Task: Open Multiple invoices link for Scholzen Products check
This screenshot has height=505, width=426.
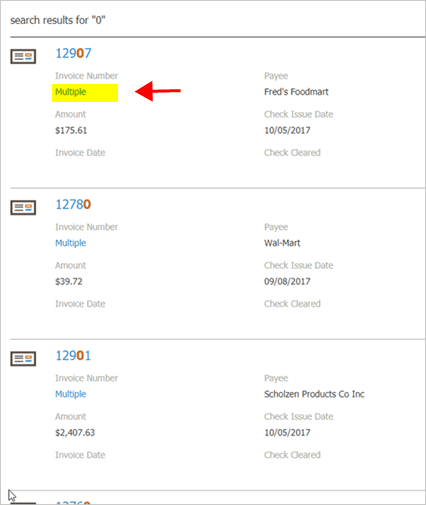Action: [x=71, y=394]
